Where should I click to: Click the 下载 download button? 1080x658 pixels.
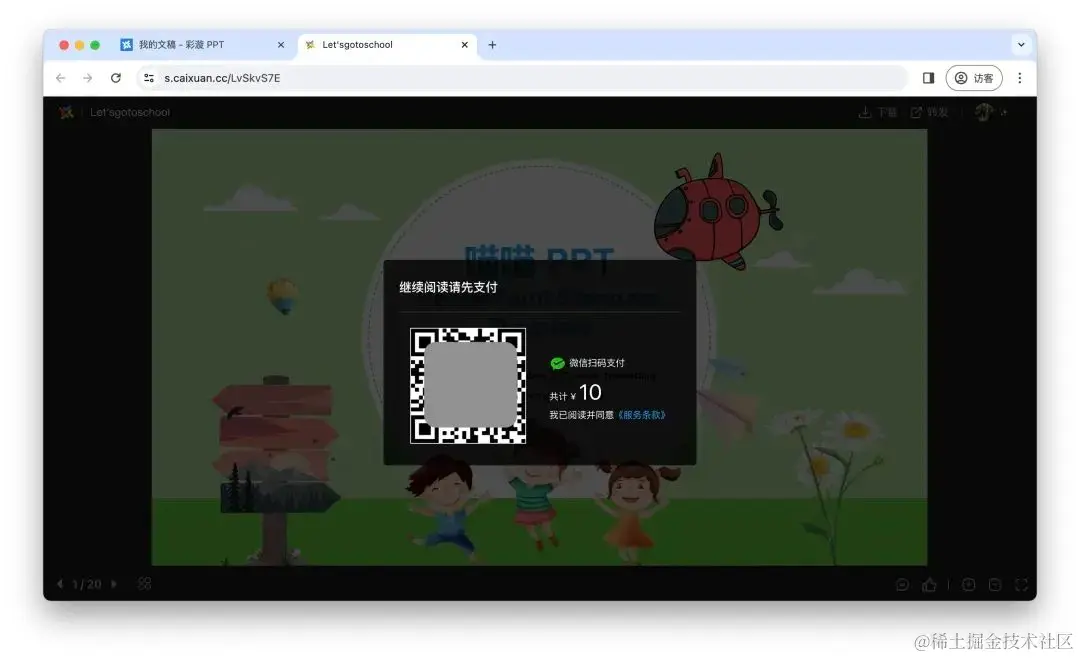pos(878,112)
